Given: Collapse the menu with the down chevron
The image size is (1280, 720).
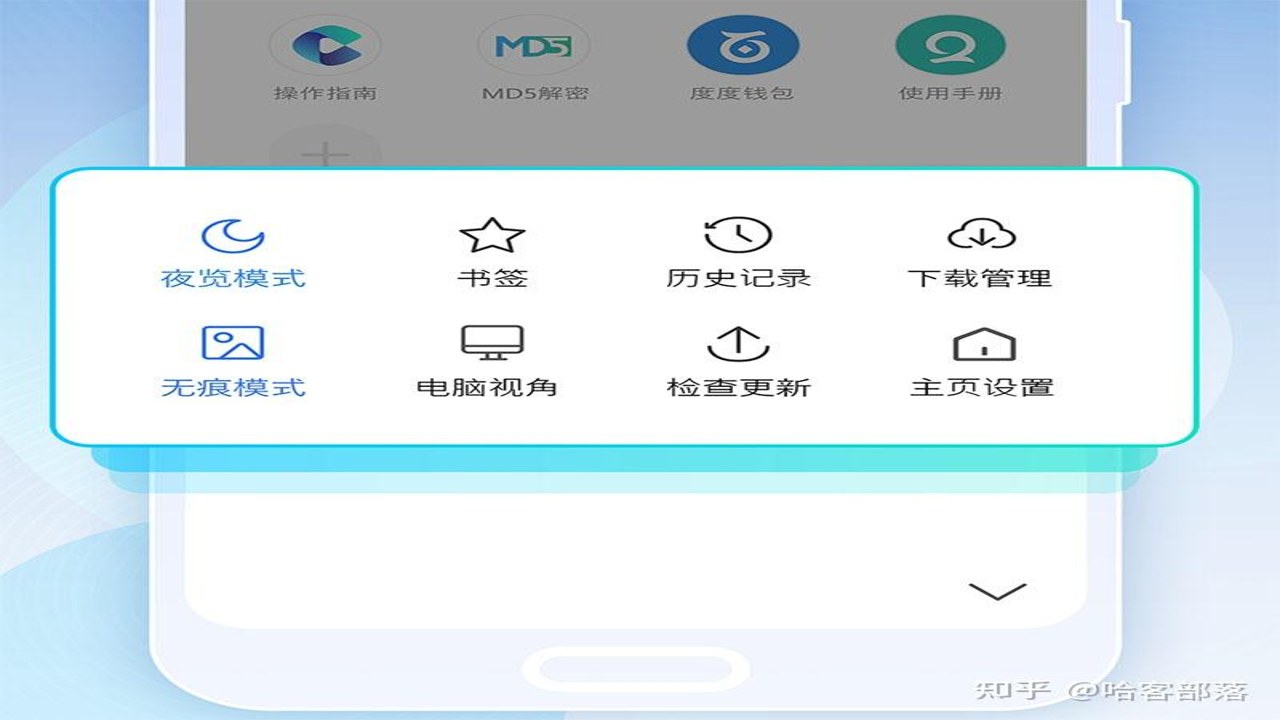Looking at the screenshot, I should pos(998,591).
